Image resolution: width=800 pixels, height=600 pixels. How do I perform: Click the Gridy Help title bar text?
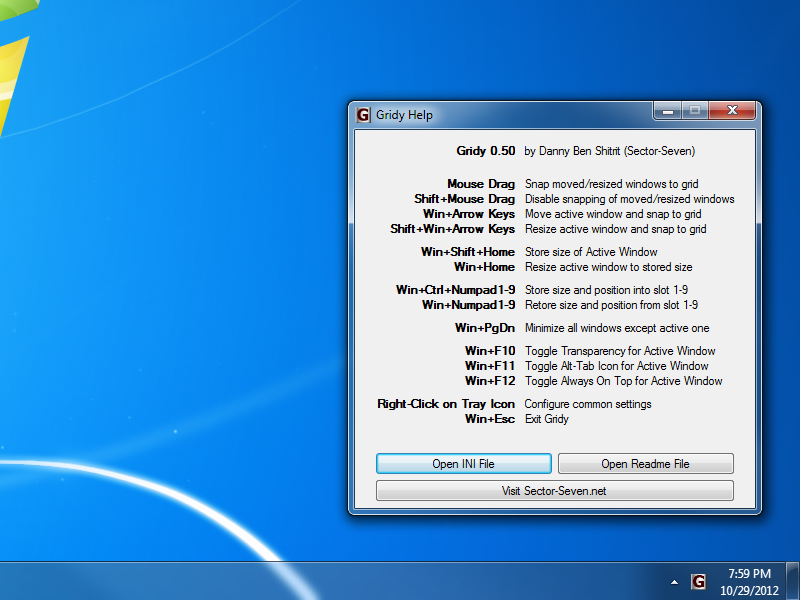click(404, 115)
